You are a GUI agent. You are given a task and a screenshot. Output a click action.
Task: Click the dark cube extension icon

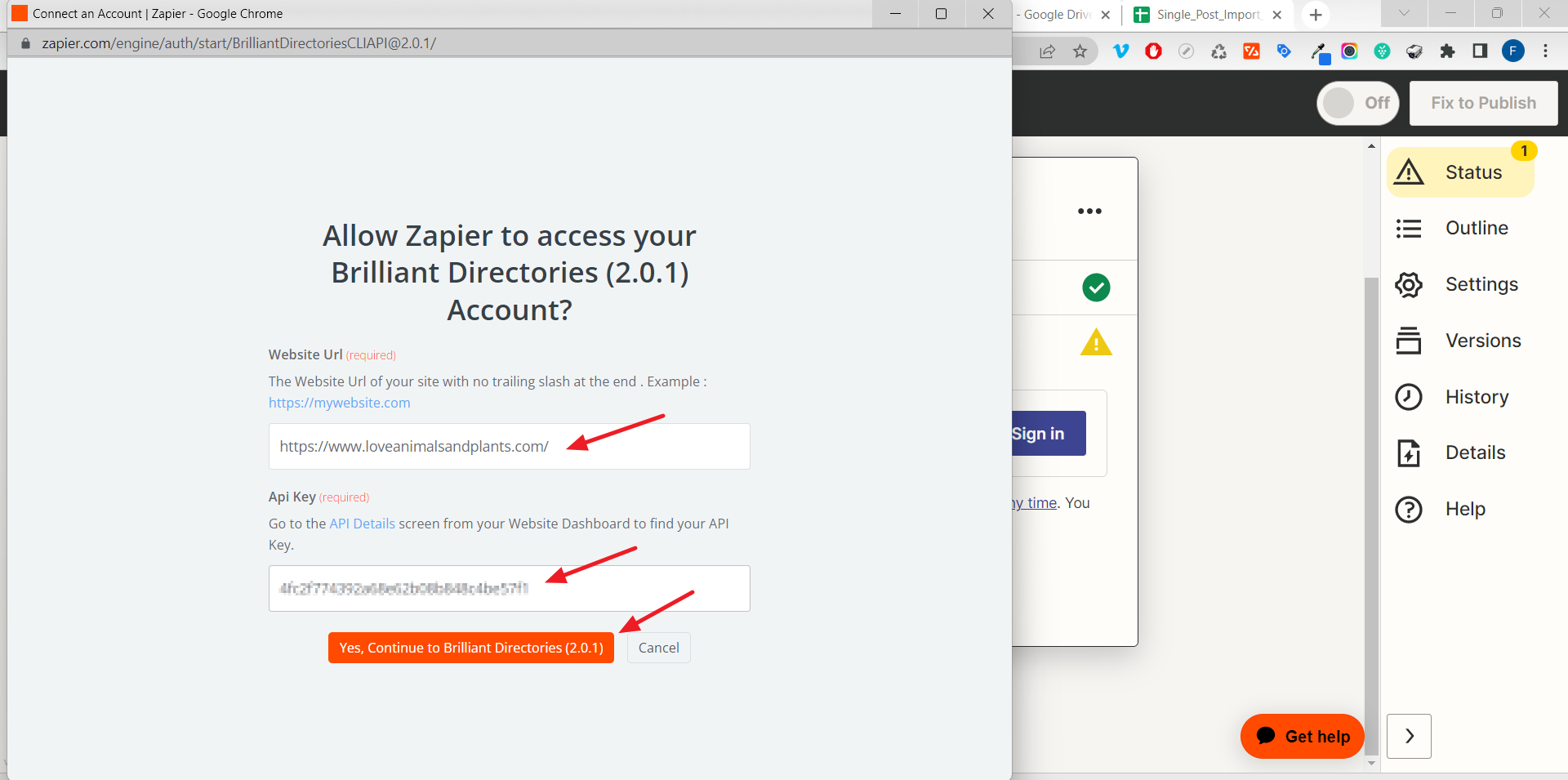coord(1414,51)
